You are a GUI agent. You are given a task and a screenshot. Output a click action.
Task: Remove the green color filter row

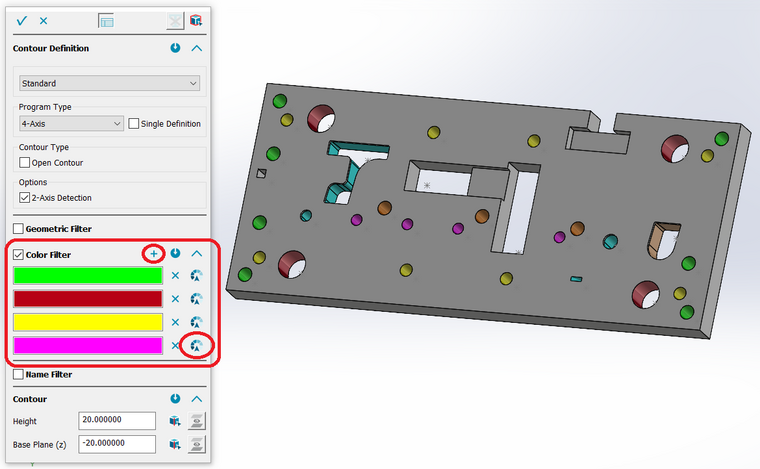(175, 276)
